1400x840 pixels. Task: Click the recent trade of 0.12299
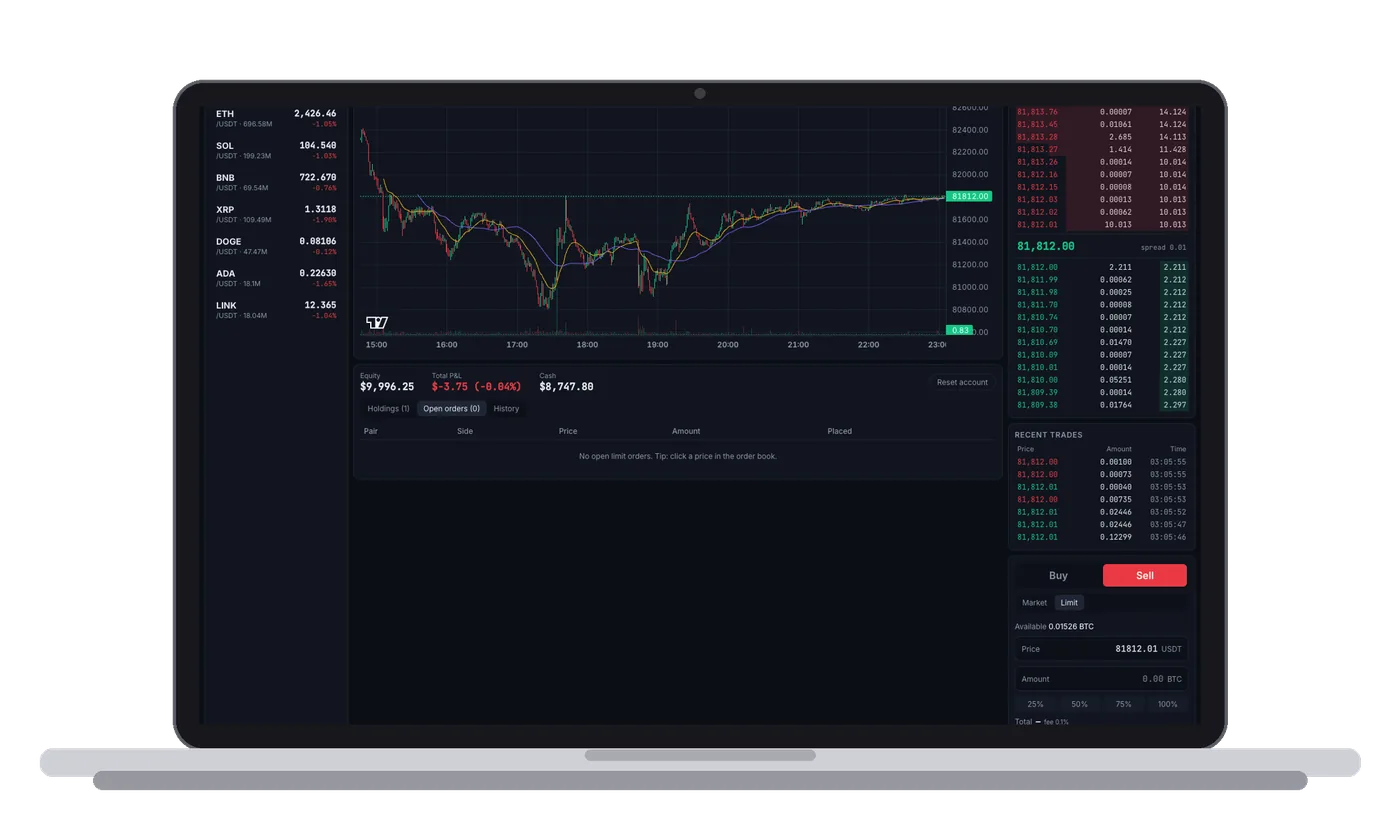(x=1101, y=537)
